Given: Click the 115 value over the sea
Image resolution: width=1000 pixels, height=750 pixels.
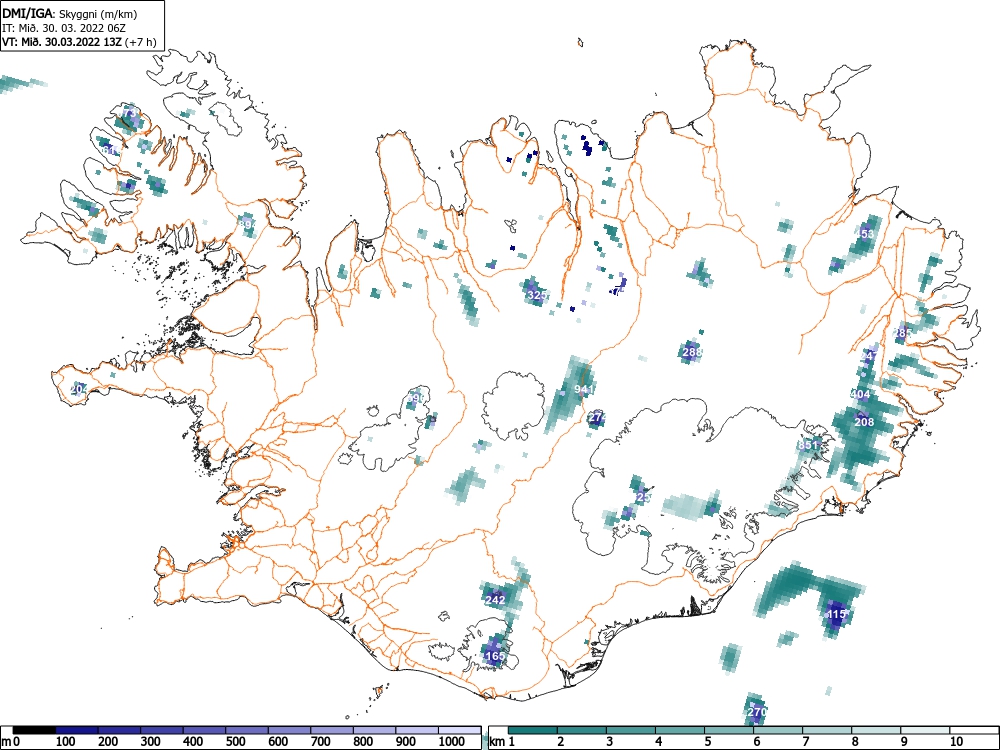Looking at the screenshot, I should [836, 614].
